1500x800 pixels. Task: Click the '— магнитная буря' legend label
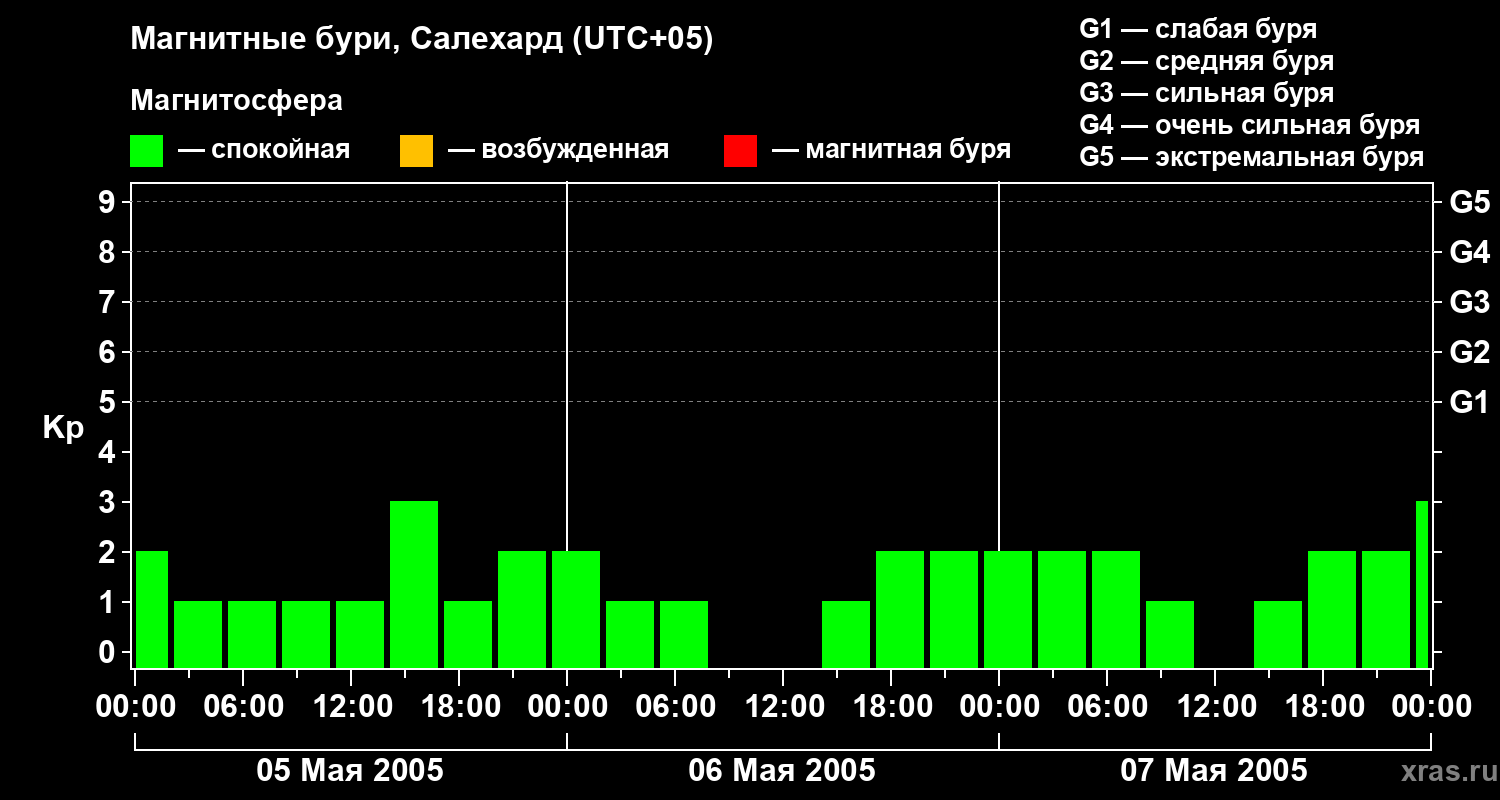click(892, 150)
